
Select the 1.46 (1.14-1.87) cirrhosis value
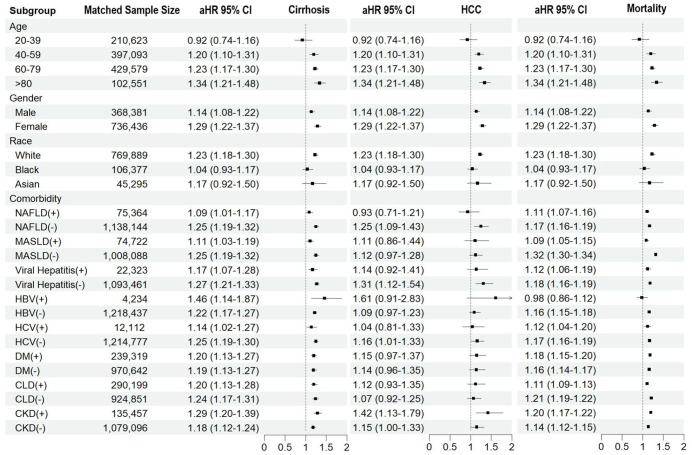223,299
